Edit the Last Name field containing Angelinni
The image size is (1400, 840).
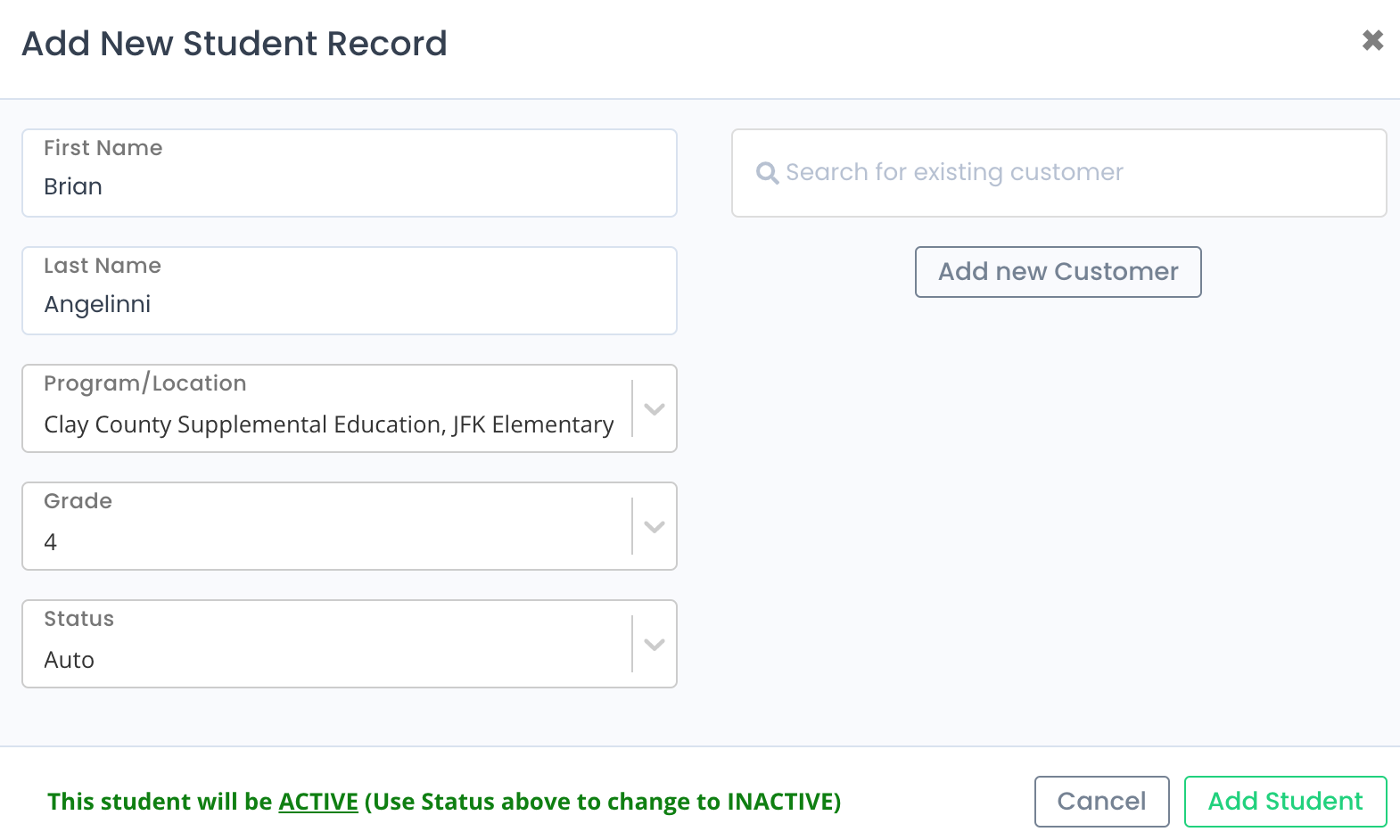click(x=350, y=291)
